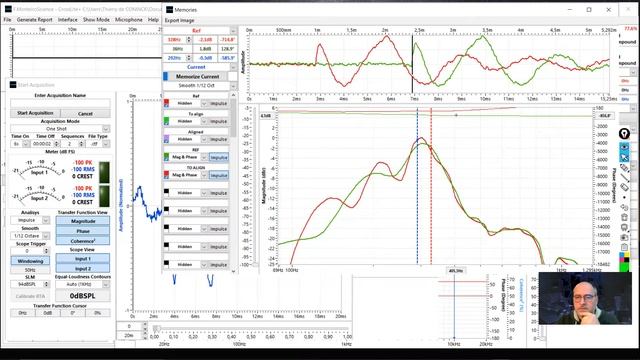This screenshot has width=640, height=360.
Task: Click Memorize Current button
Action: coord(198,76)
